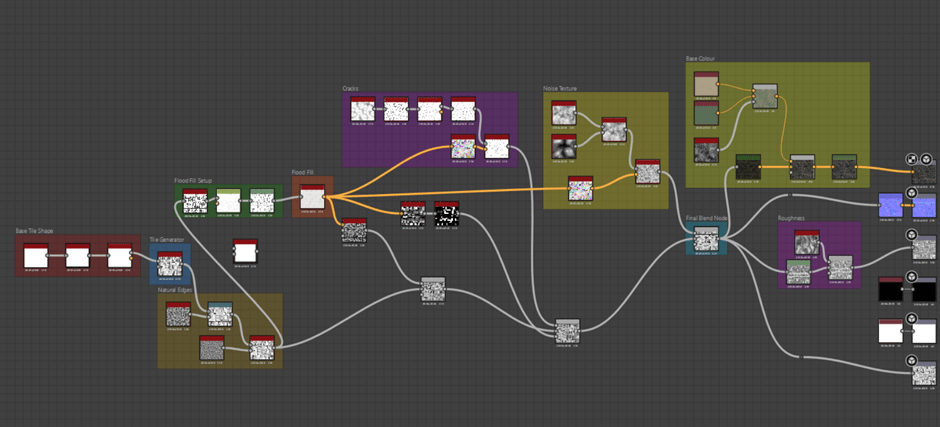Click the 3D cube badge above black output node

pyautogui.click(x=911, y=276)
